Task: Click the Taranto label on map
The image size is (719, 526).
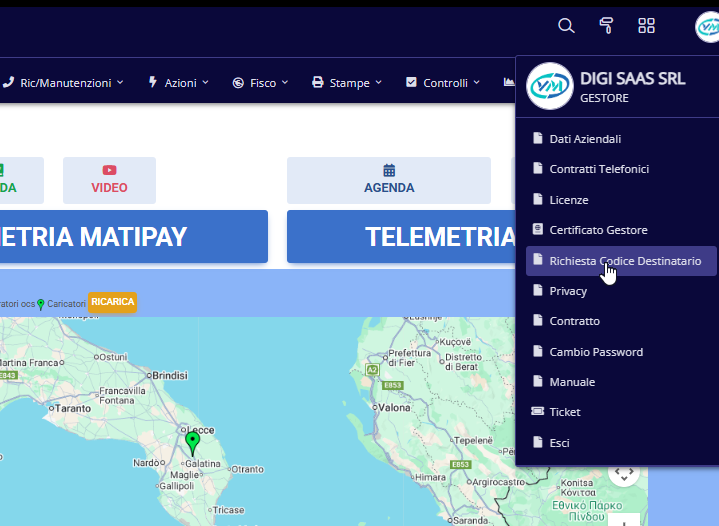Action: coord(73,408)
